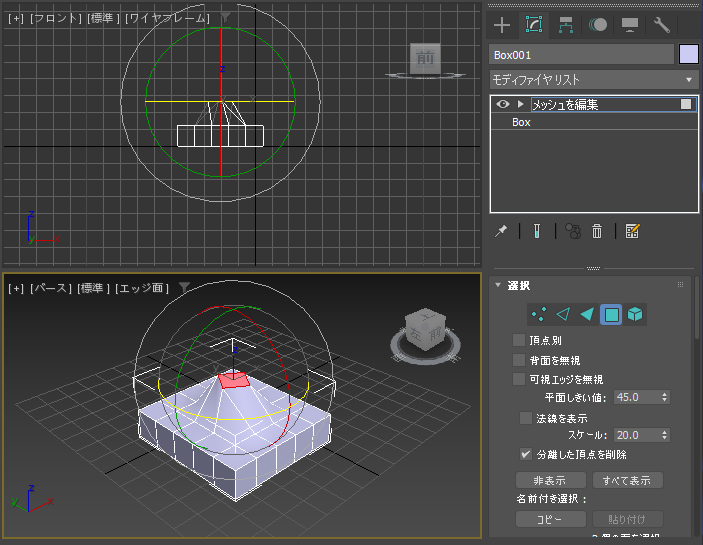Open the Hierarchy panel tab
Image resolution: width=703 pixels, height=545 pixels.
[x=566, y=25]
